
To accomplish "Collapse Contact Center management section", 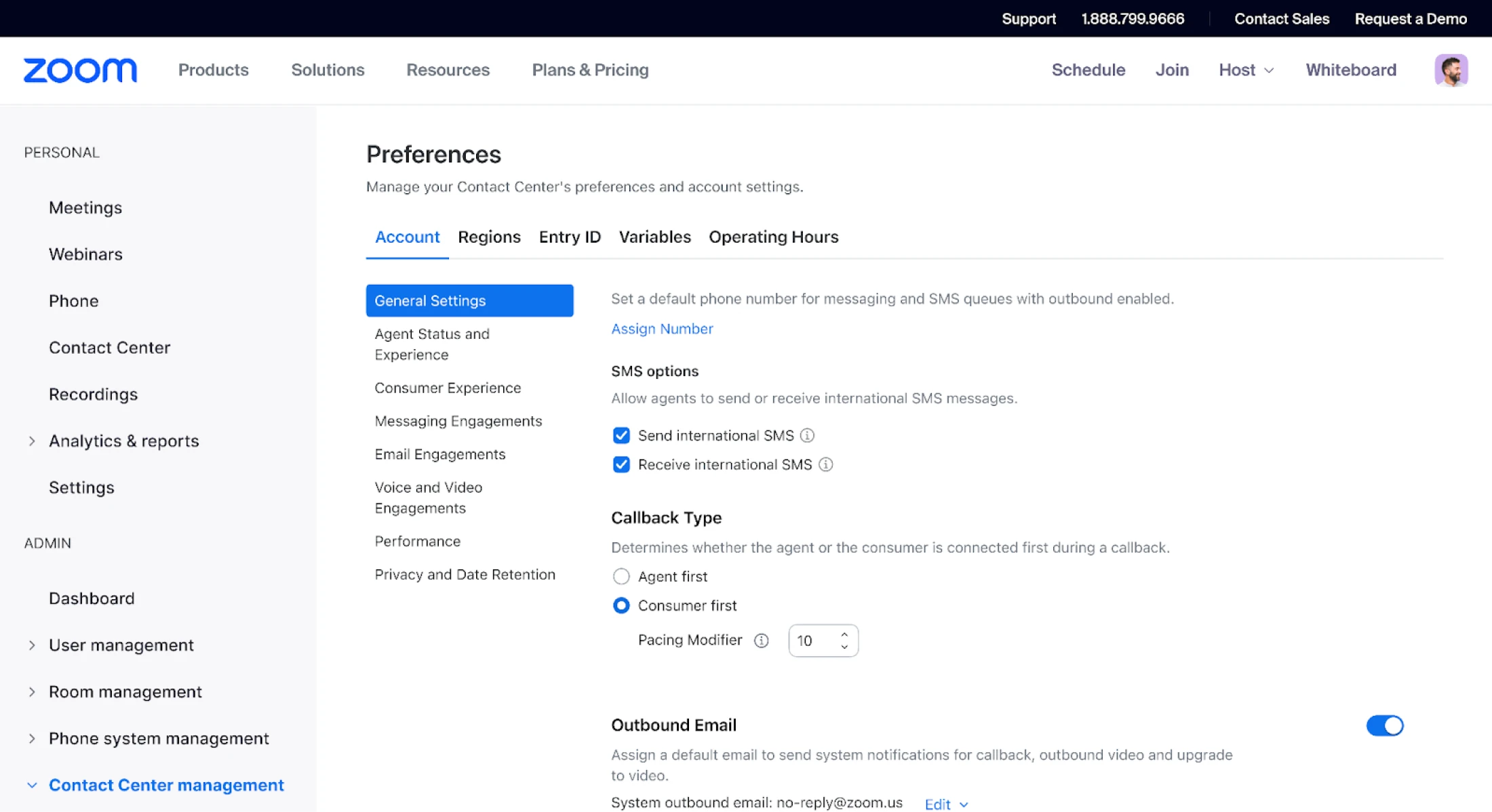I will [32, 785].
